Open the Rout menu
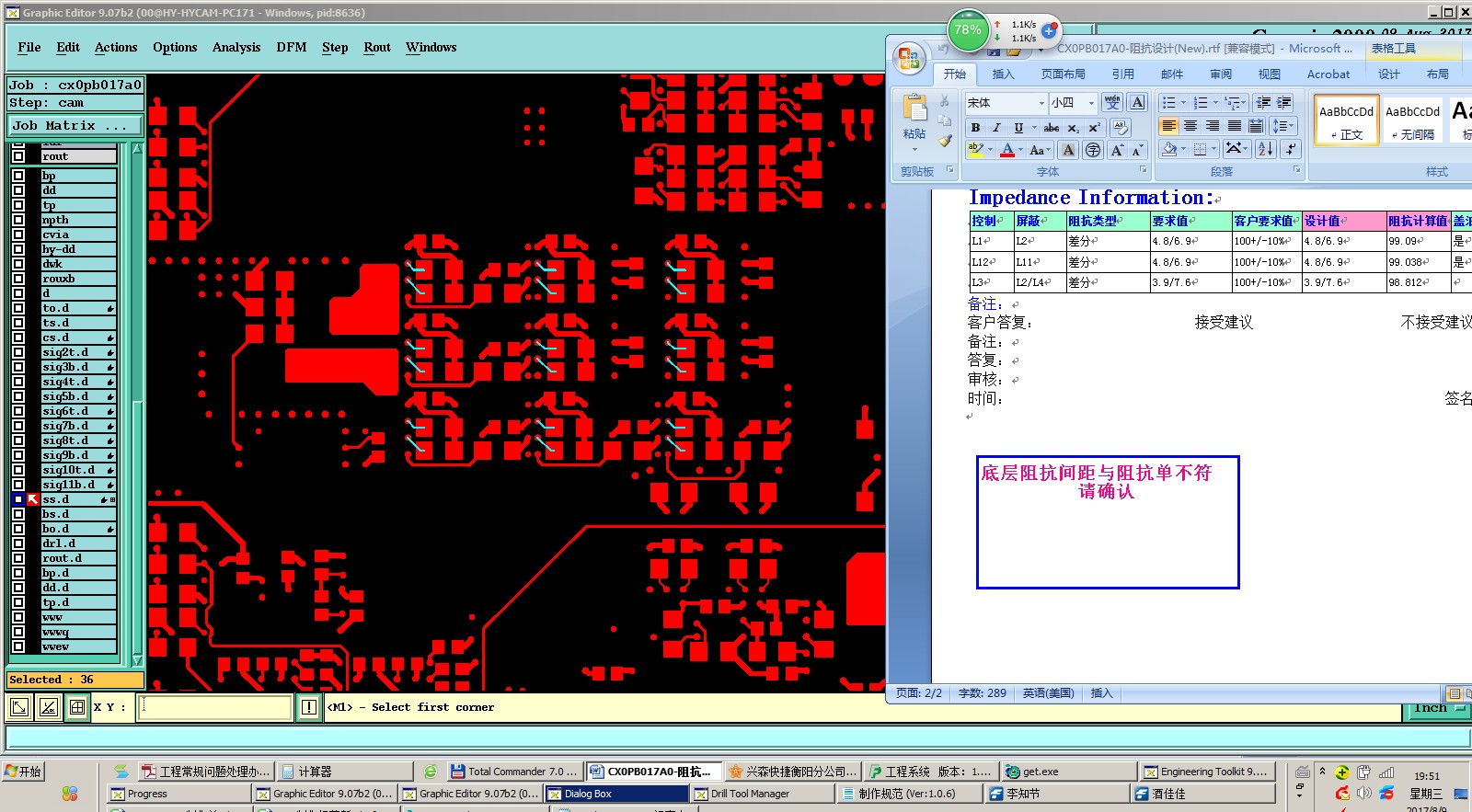Viewport: 1472px width, 812px height. coord(377,47)
